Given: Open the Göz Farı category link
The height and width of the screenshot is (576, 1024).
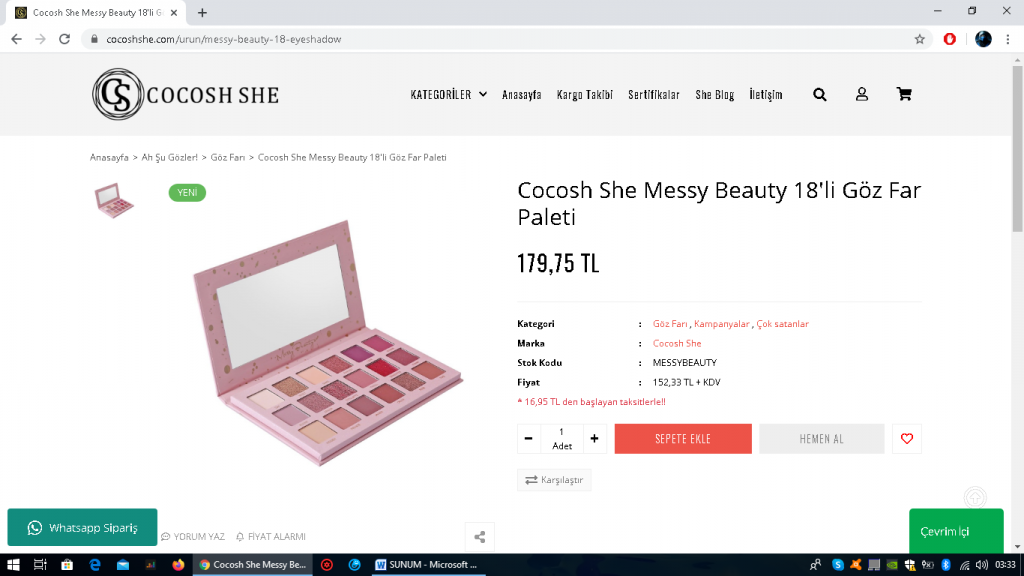Looking at the screenshot, I should click(x=670, y=324).
